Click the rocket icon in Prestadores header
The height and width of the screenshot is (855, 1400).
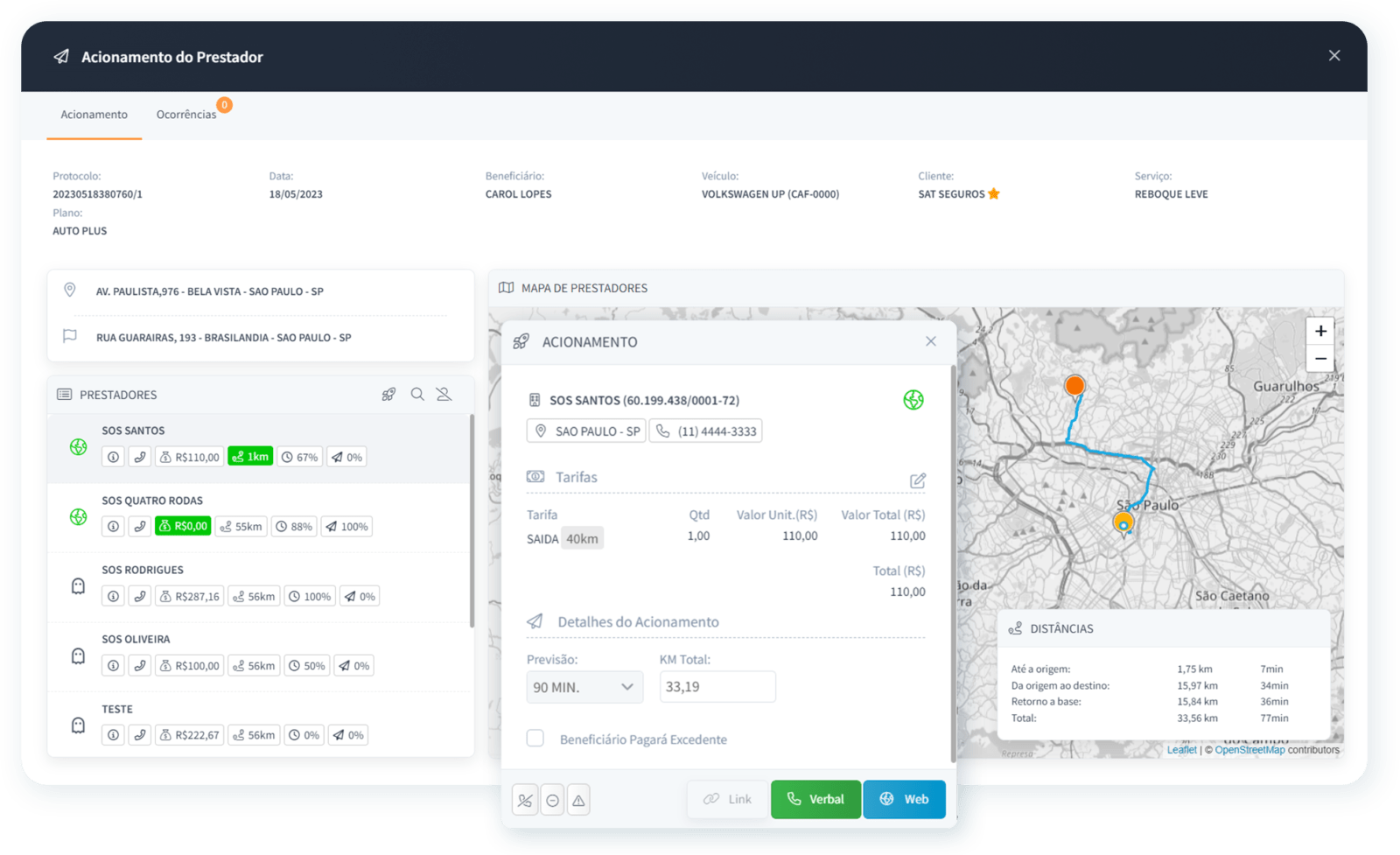pyautogui.click(x=389, y=395)
